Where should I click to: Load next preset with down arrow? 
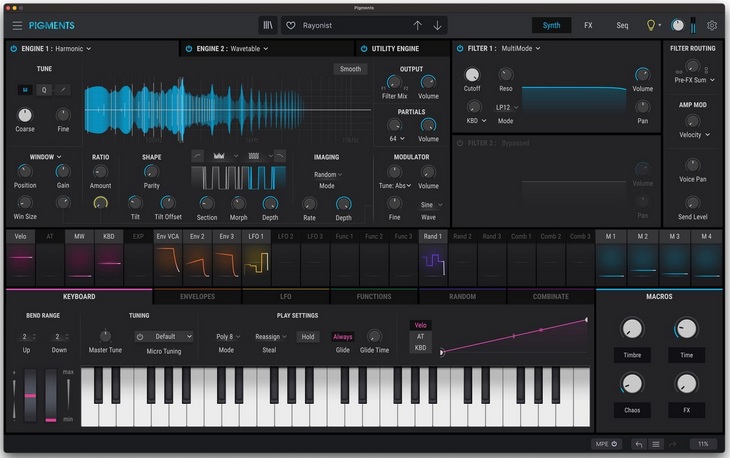point(437,26)
